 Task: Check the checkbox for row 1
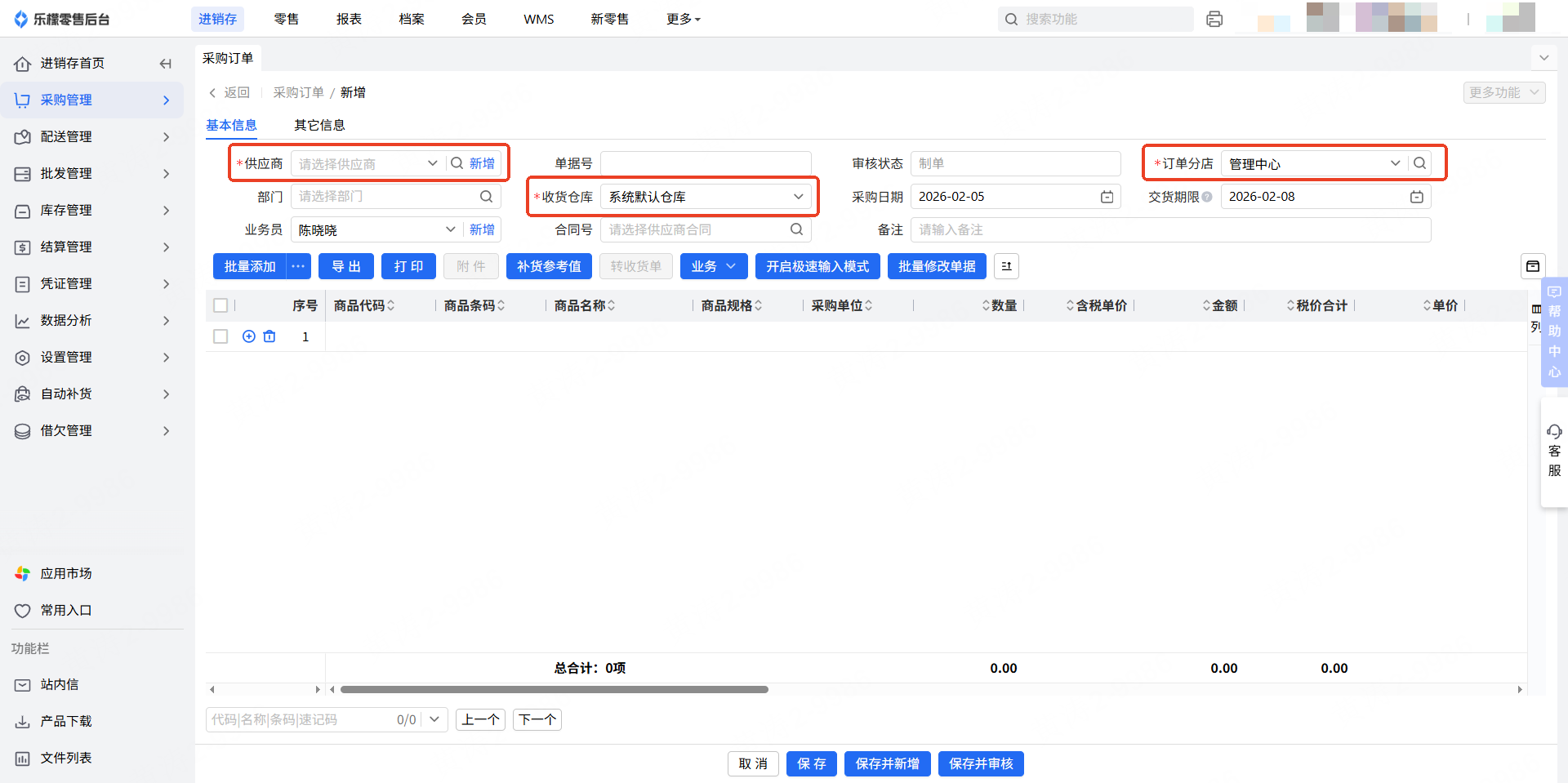click(220, 336)
